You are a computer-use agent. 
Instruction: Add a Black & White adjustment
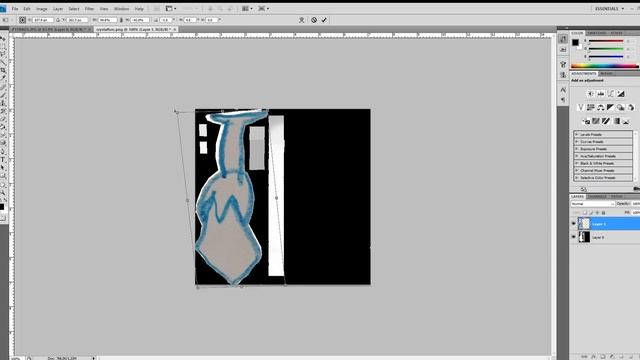click(610, 107)
